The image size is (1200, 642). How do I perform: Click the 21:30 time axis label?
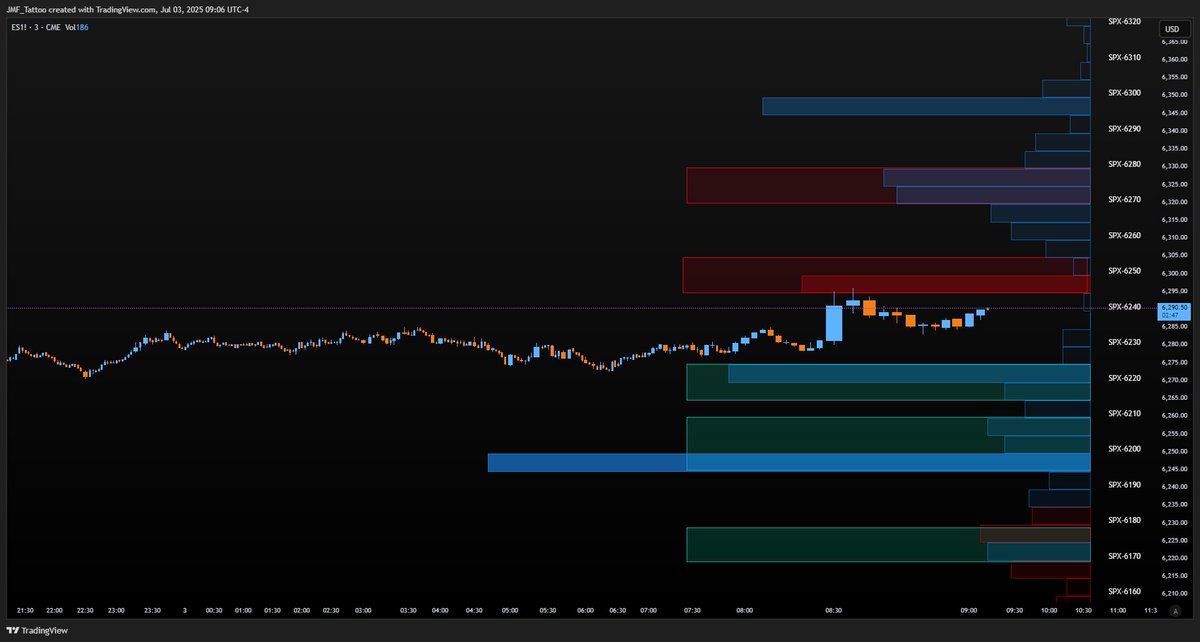(x=25, y=610)
